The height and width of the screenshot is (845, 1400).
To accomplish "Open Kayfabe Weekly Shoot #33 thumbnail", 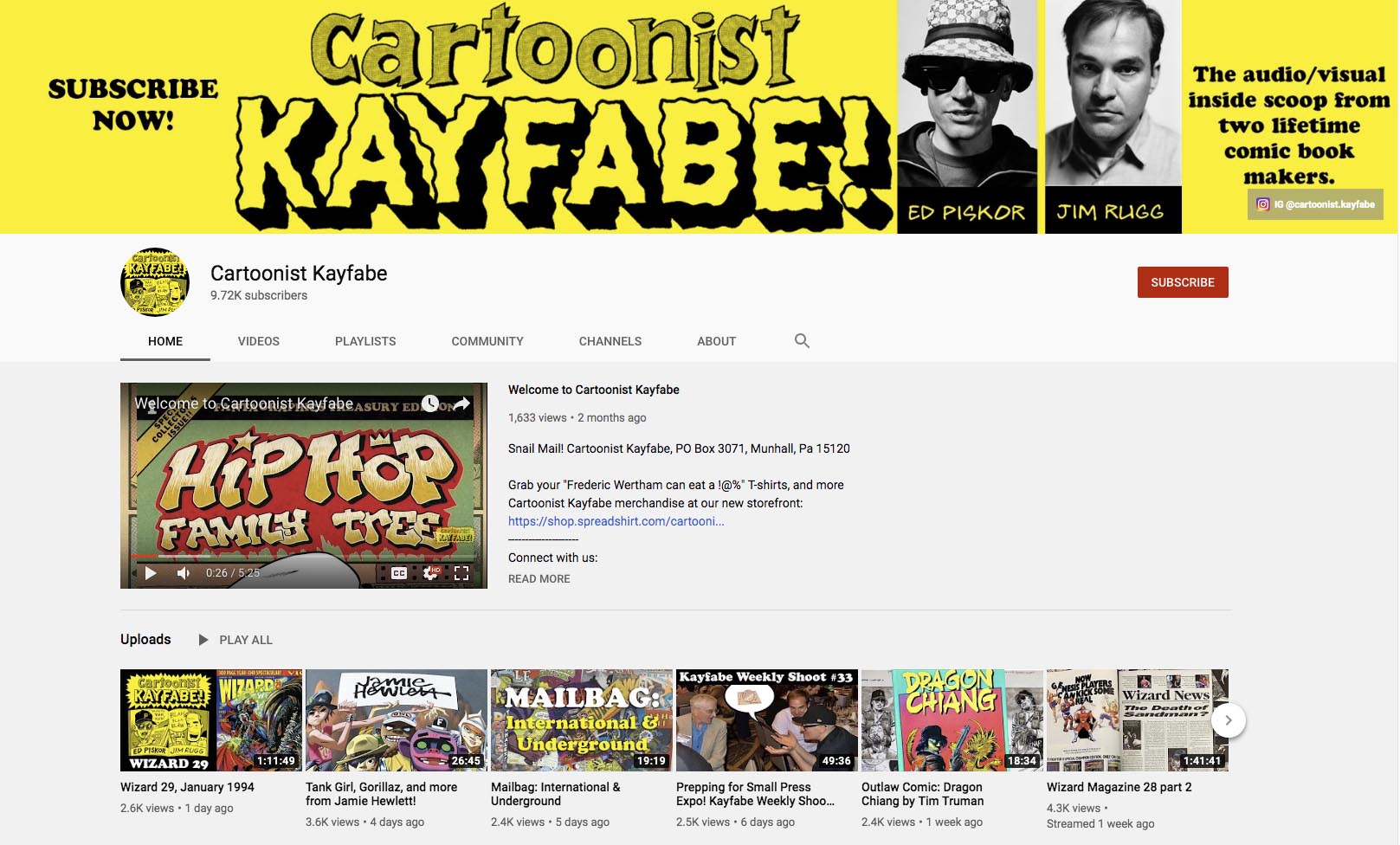I will click(x=767, y=720).
